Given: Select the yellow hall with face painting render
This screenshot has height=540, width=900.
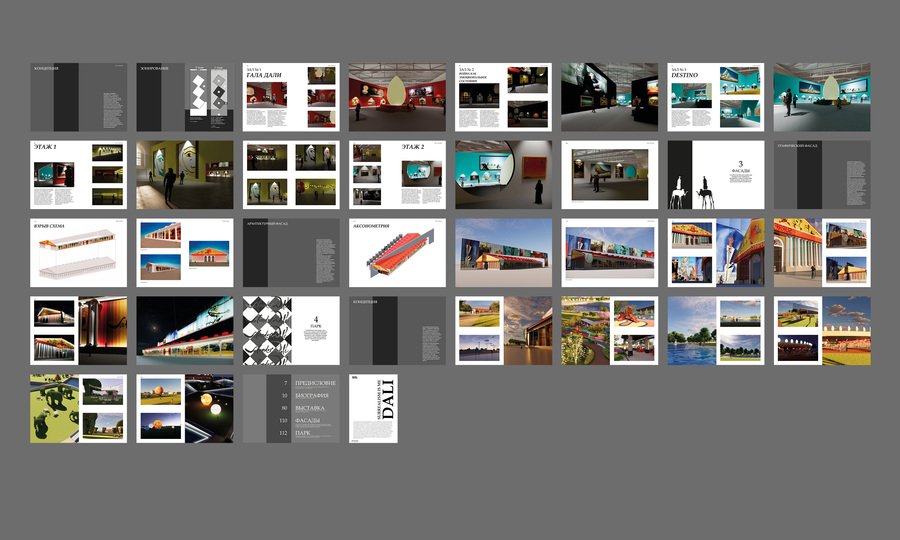Looking at the screenshot, I should (185, 175).
